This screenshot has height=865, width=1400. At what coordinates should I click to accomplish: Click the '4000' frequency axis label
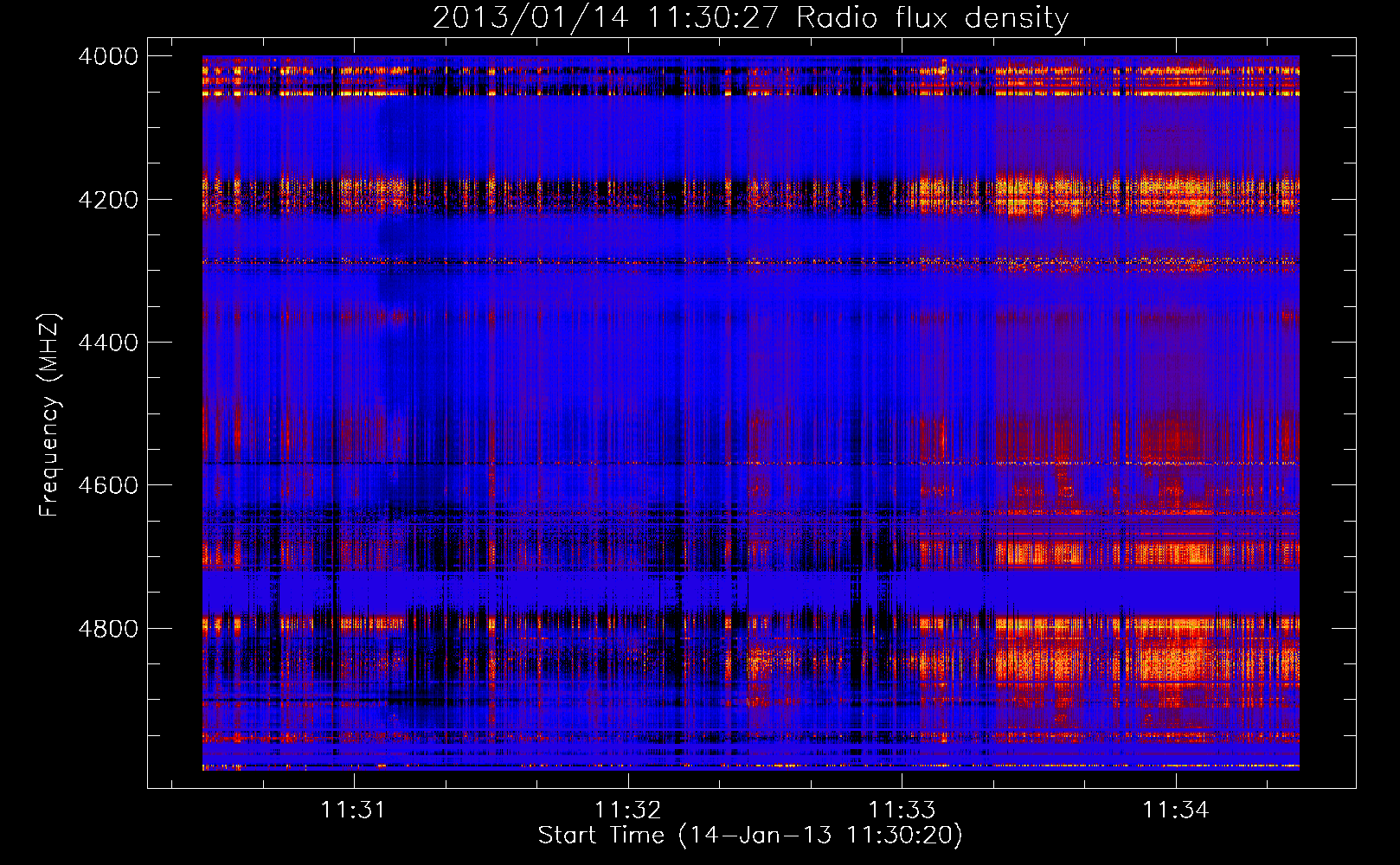pos(108,56)
